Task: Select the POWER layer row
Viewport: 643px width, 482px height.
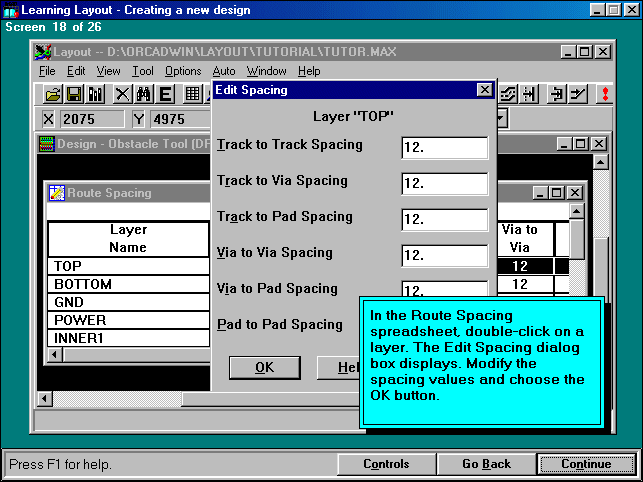Action: (128, 321)
